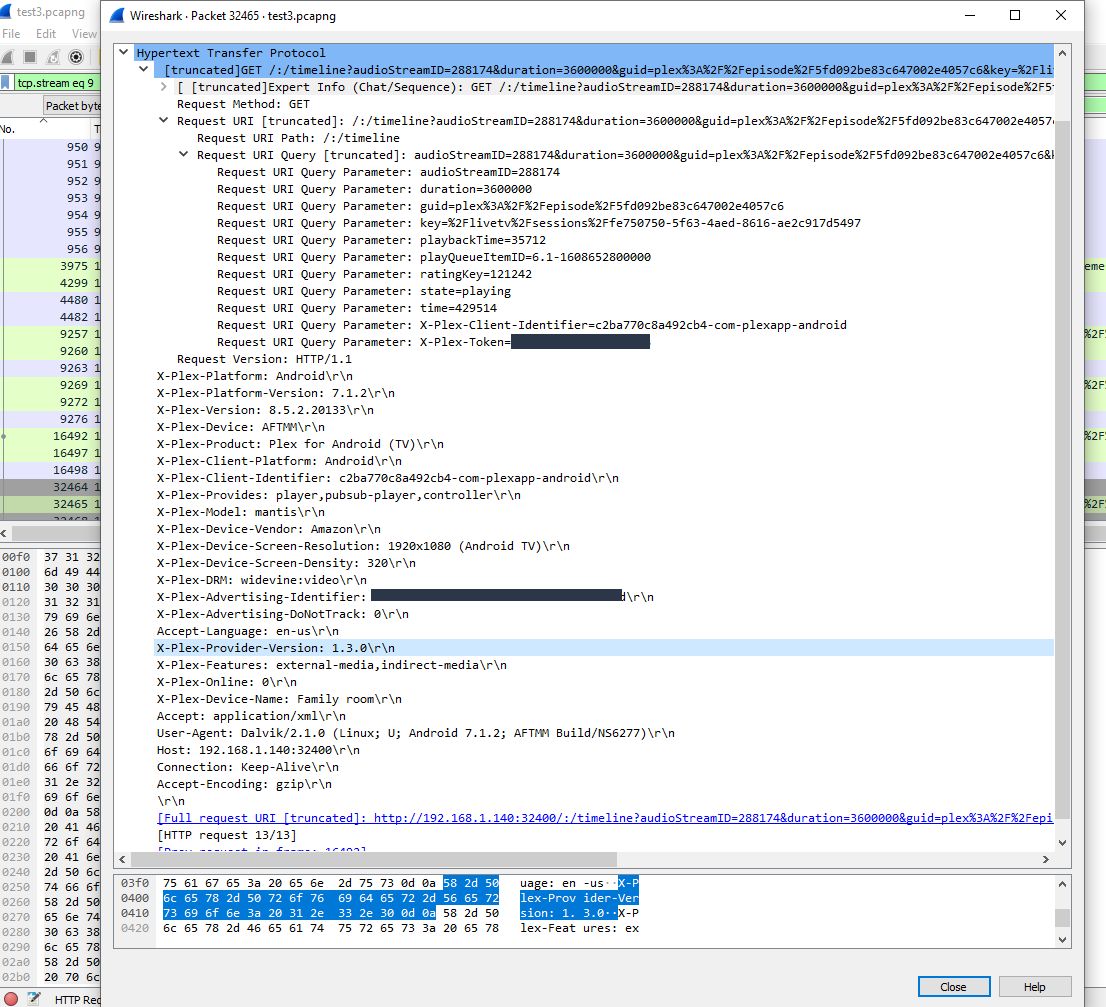Screen dimensions: 1106x1007
Task: Click tcp.stream eq 9 display filter field
Action: [x=56, y=83]
